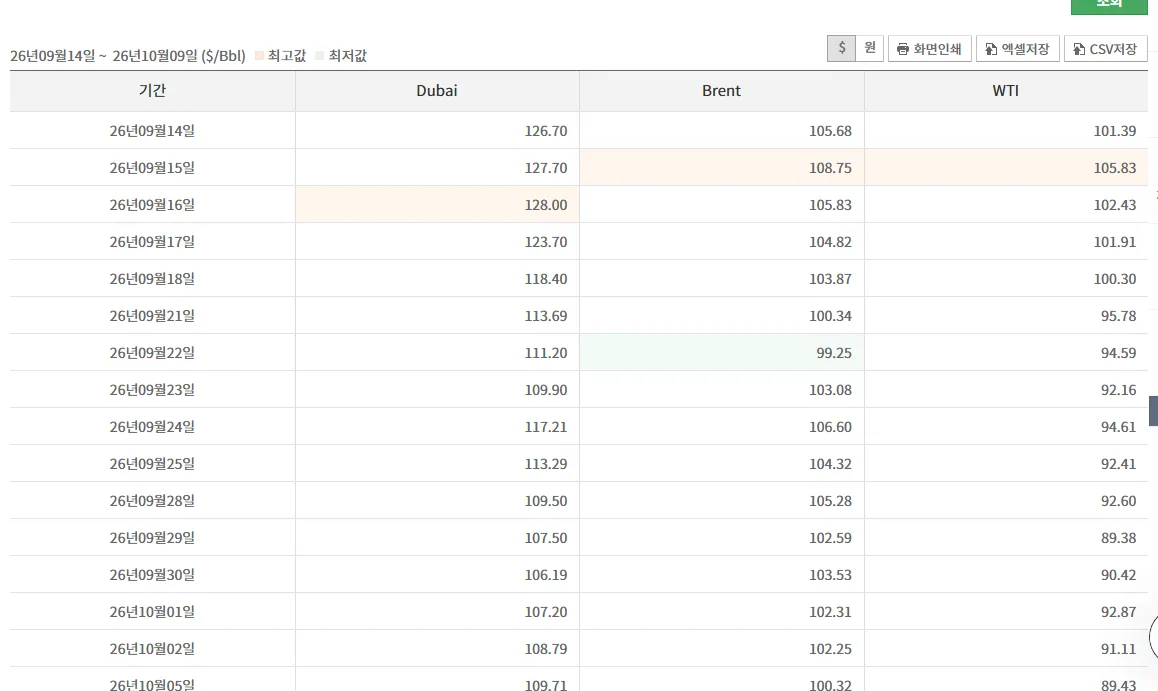This screenshot has height=691, width=1158.
Task: Click highlighted WTI value 105.83
Action: click(1114, 168)
